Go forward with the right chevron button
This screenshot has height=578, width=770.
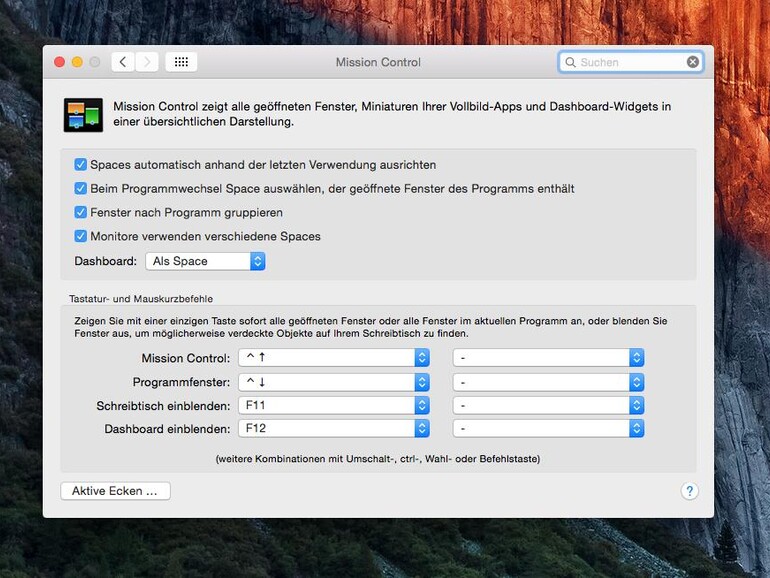click(x=147, y=62)
